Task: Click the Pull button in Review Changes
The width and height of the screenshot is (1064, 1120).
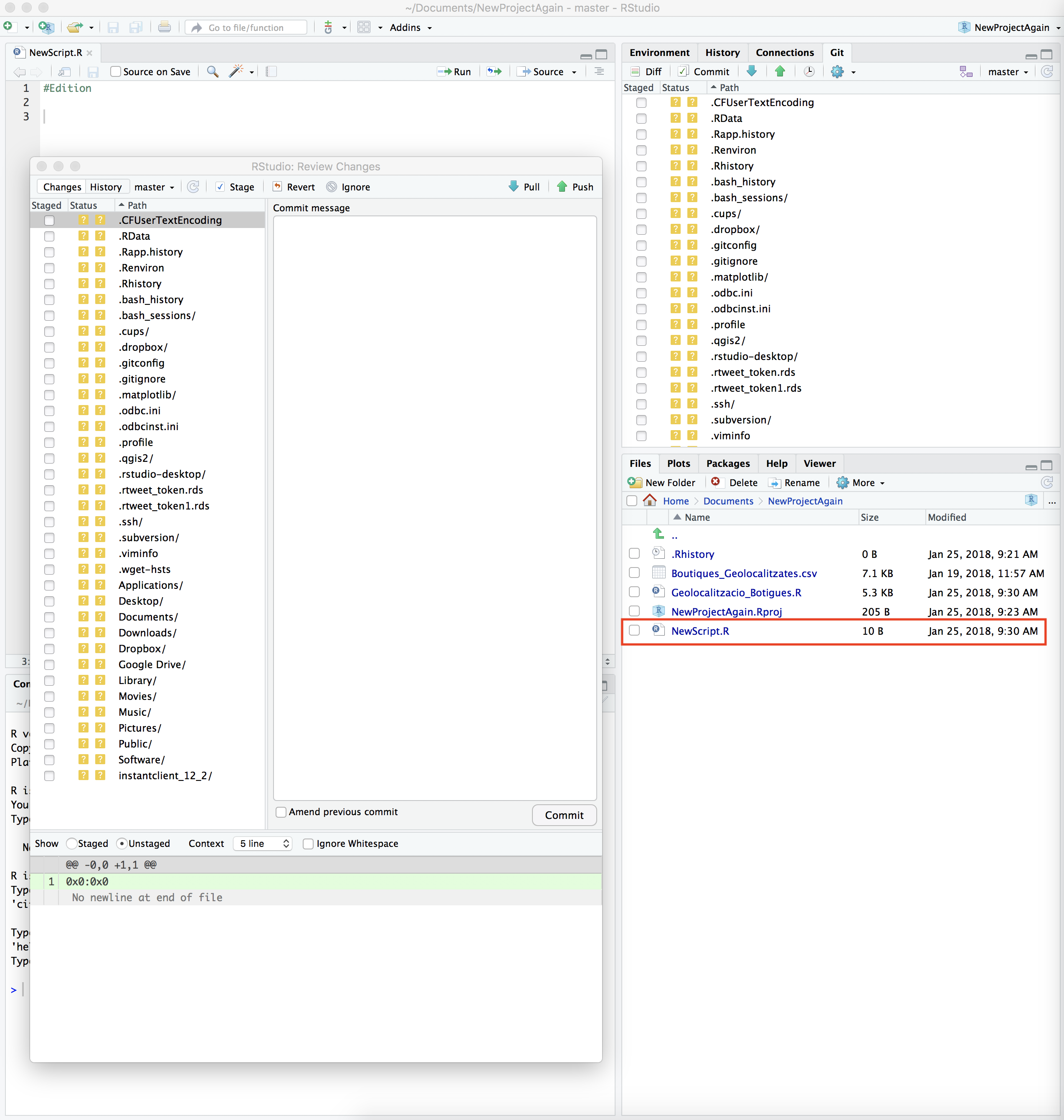Action: click(x=524, y=187)
